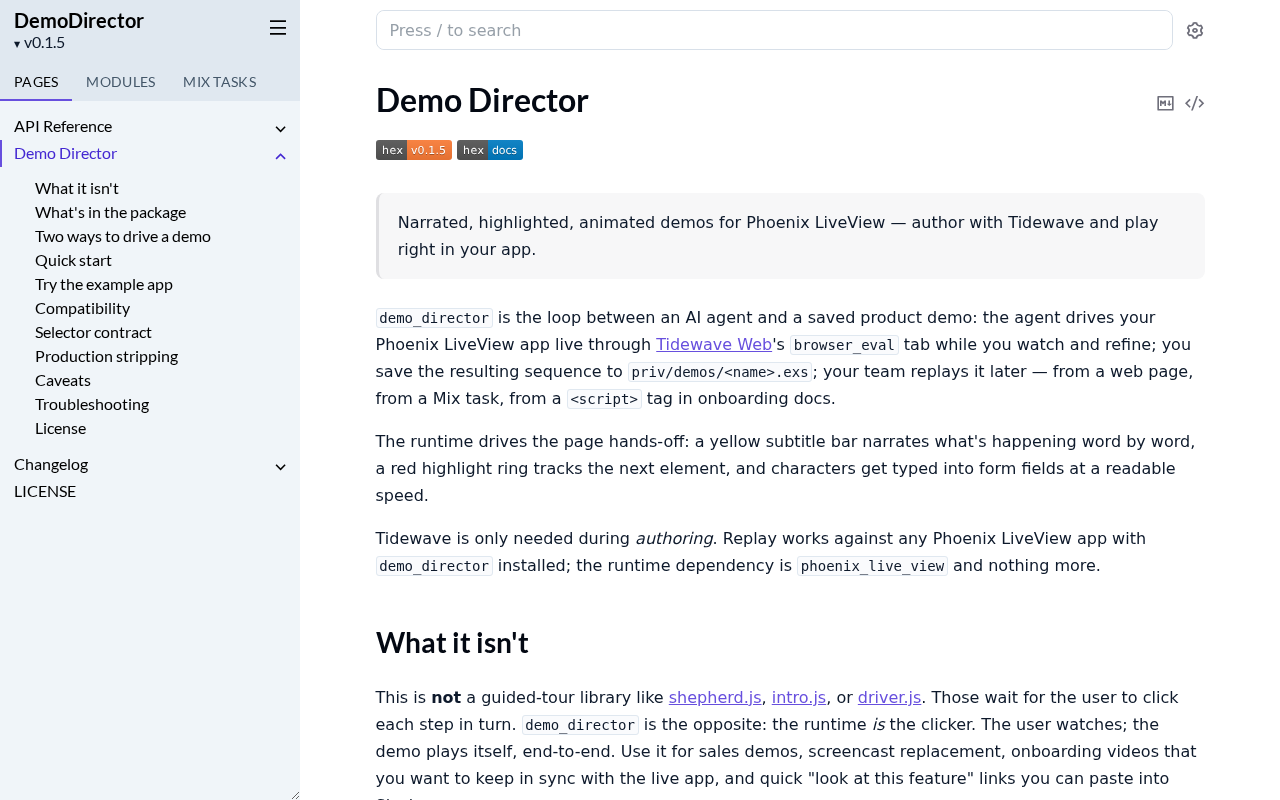Screen dimensions: 1280x800
Task: Click the italic word authoring
Action: coord(674,538)
